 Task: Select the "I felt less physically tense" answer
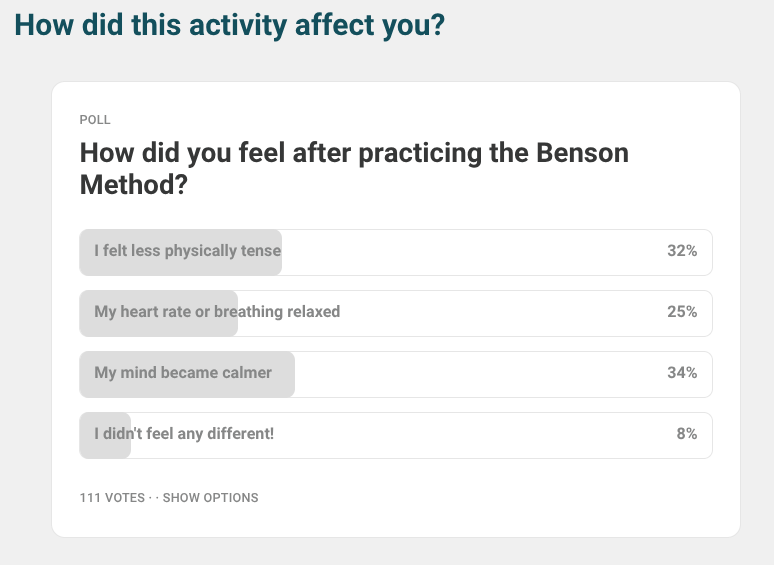pyautogui.click(x=395, y=252)
